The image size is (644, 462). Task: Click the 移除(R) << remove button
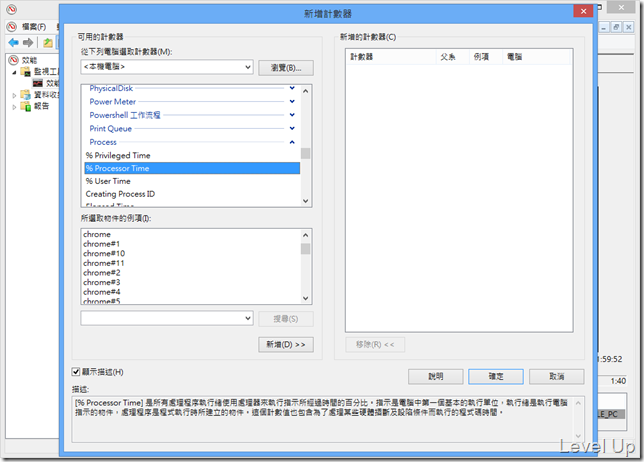pos(375,345)
